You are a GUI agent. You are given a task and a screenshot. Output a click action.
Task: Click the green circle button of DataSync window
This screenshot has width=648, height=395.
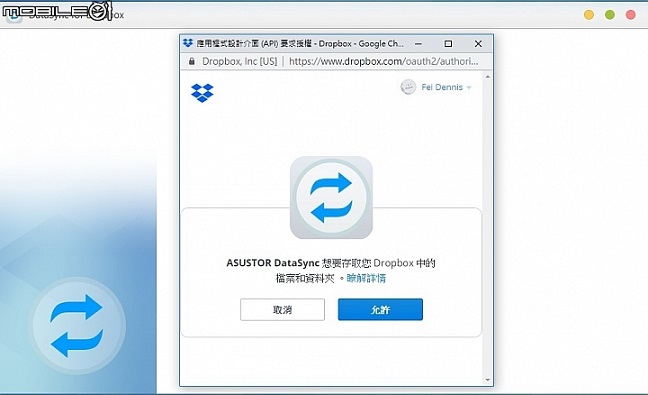[x=610, y=15]
